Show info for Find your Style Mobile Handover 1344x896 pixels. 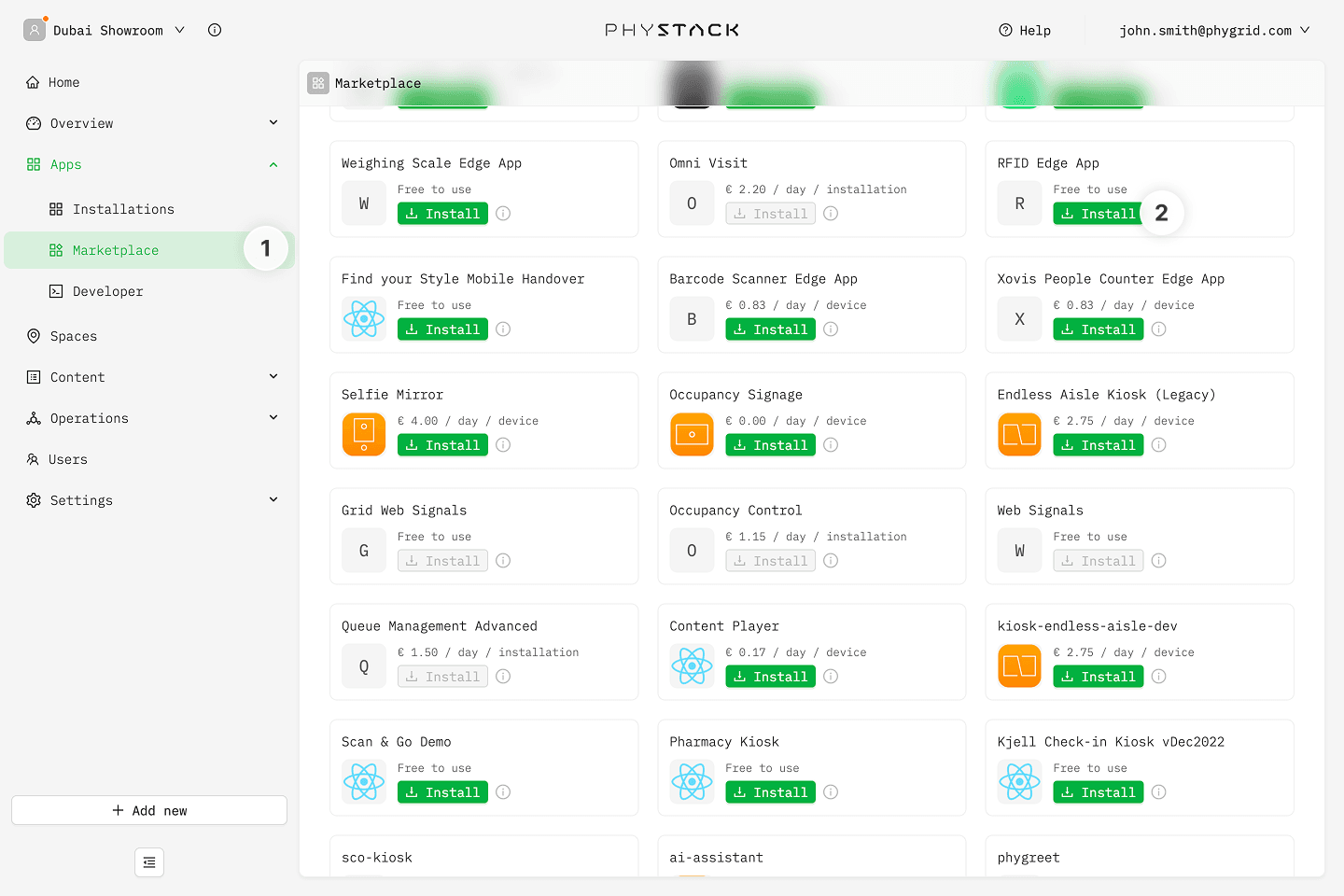click(x=503, y=329)
